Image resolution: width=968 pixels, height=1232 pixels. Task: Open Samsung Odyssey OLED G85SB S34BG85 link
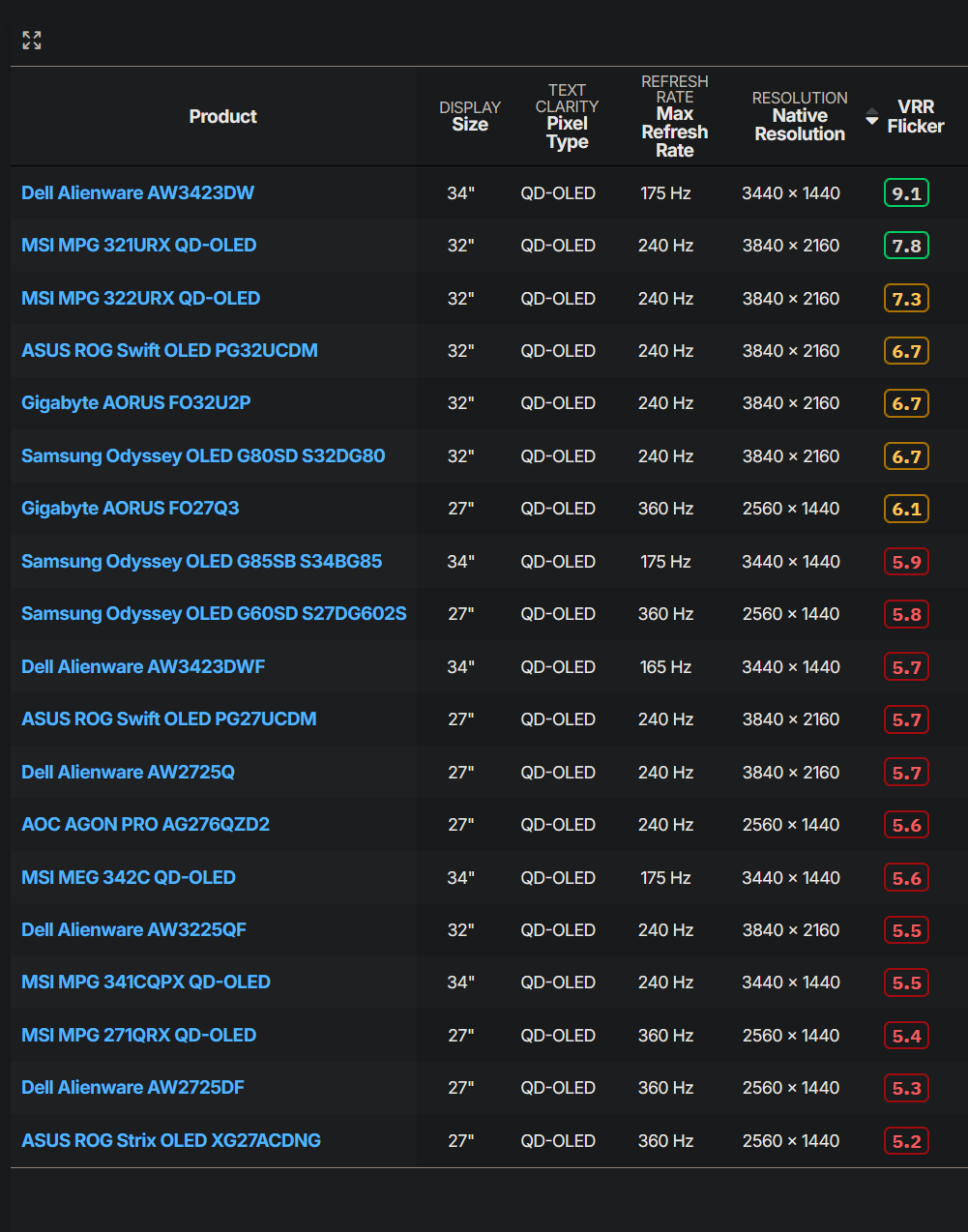[x=202, y=561]
